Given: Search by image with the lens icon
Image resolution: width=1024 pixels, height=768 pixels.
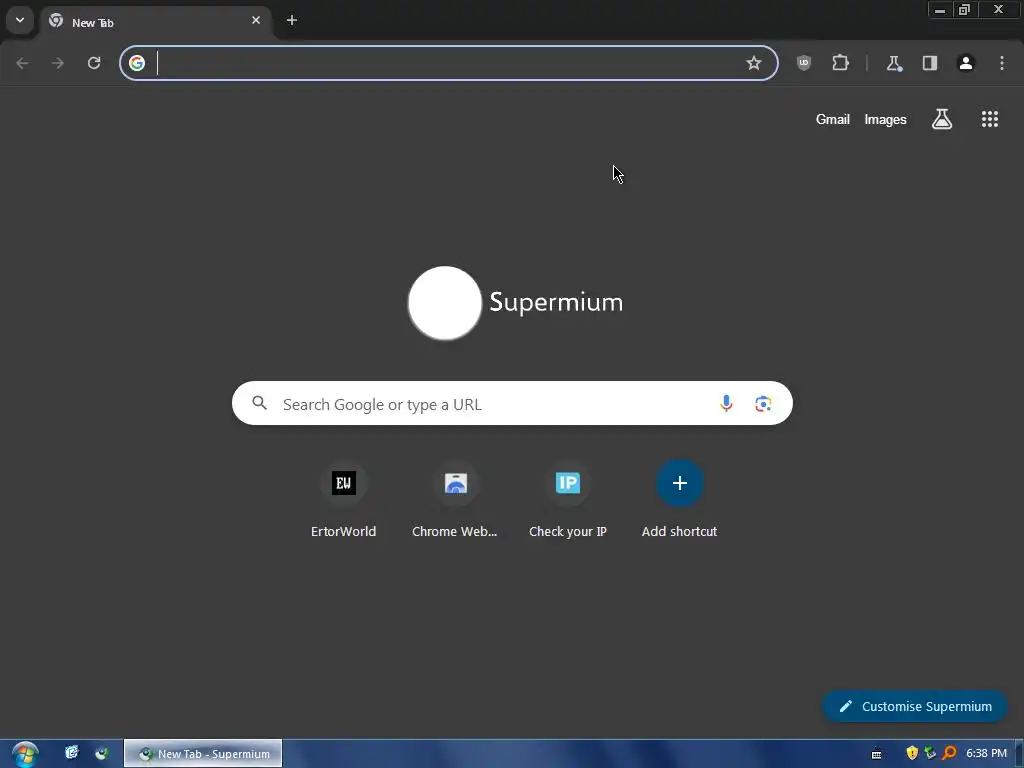Looking at the screenshot, I should pyautogui.click(x=763, y=404).
